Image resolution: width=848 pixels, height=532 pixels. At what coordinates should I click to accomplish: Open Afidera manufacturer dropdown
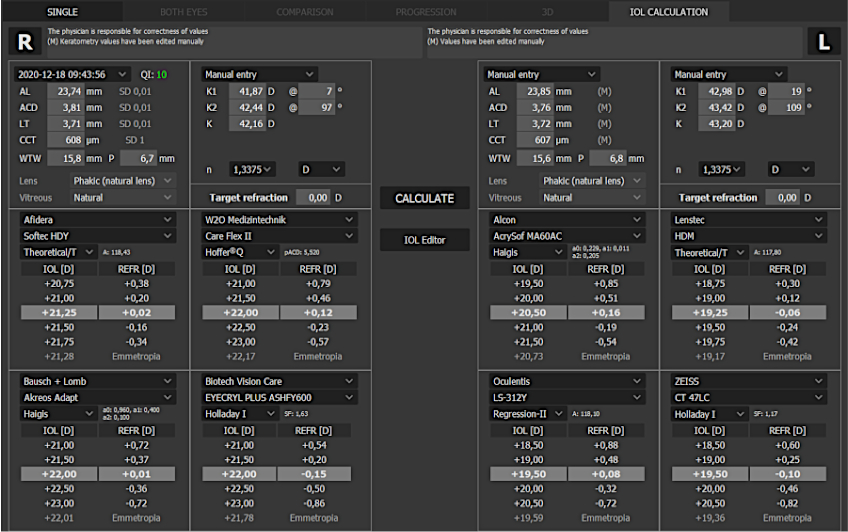97,220
